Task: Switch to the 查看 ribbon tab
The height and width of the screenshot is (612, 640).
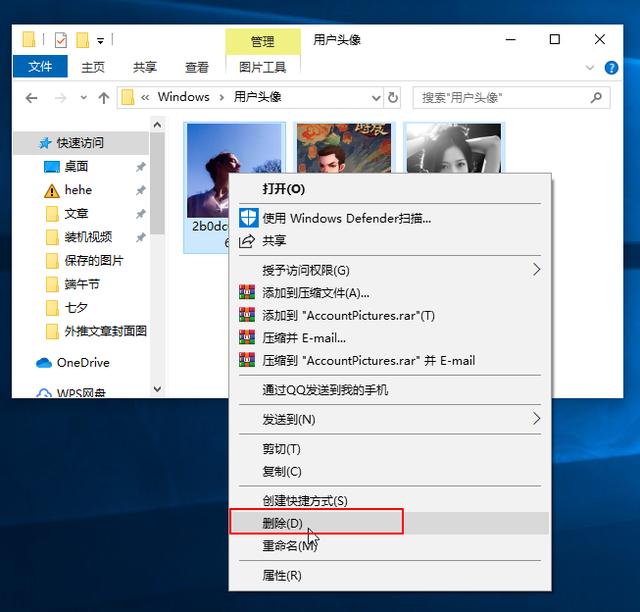Action: pyautogui.click(x=197, y=67)
